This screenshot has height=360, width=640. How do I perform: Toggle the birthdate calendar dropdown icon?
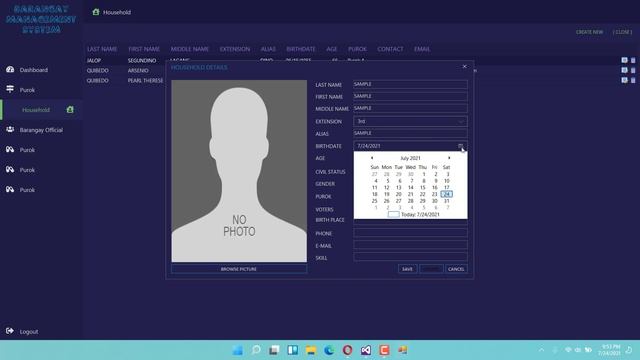(x=460, y=146)
